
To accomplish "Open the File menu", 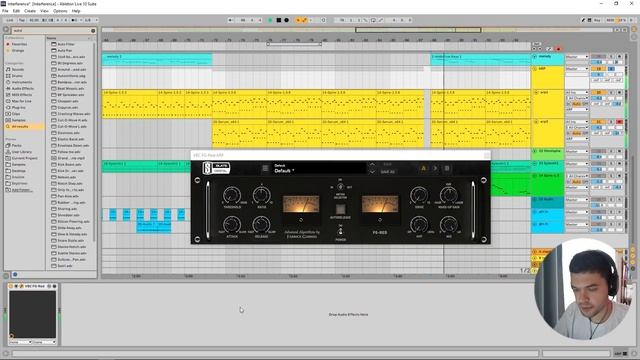I will click(5, 11).
